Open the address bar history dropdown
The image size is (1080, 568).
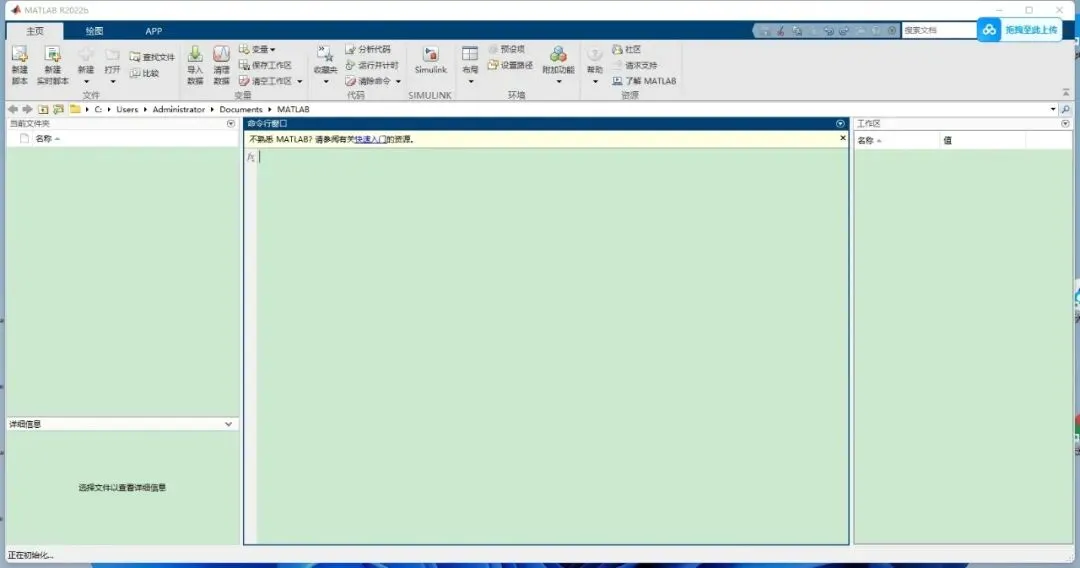tap(1052, 109)
